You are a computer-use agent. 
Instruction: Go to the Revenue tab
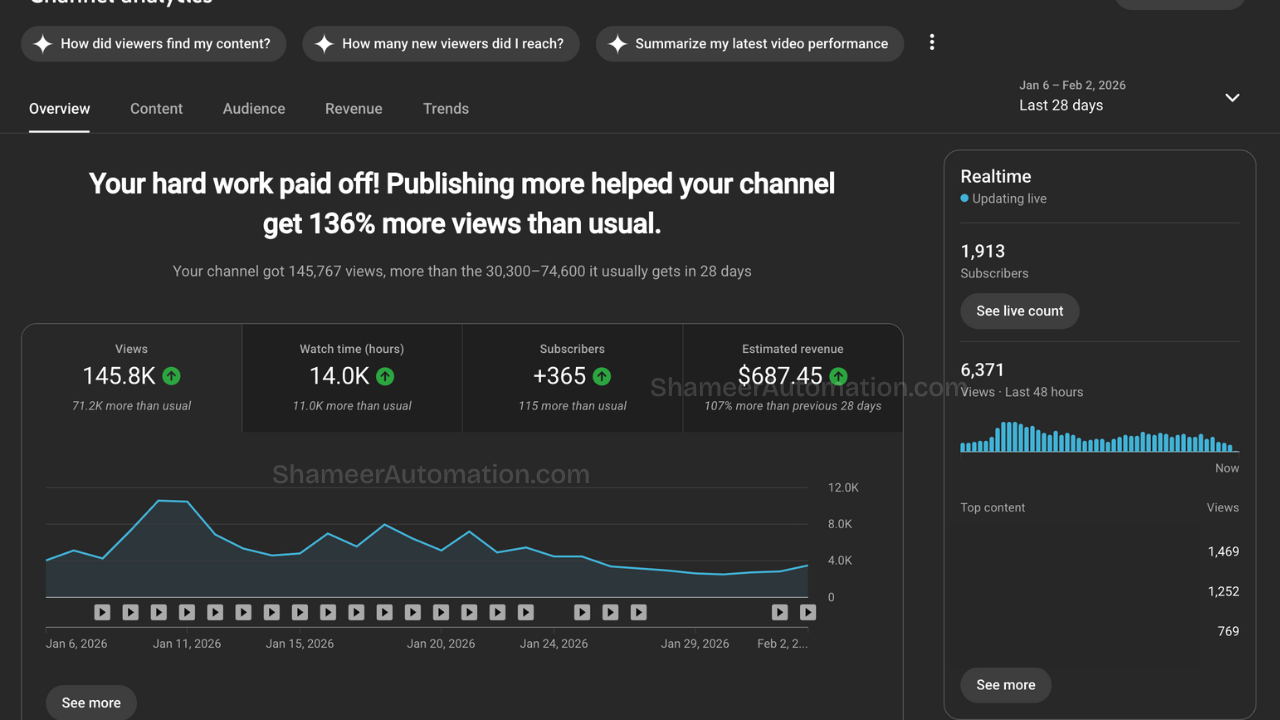[x=353, y=109]
